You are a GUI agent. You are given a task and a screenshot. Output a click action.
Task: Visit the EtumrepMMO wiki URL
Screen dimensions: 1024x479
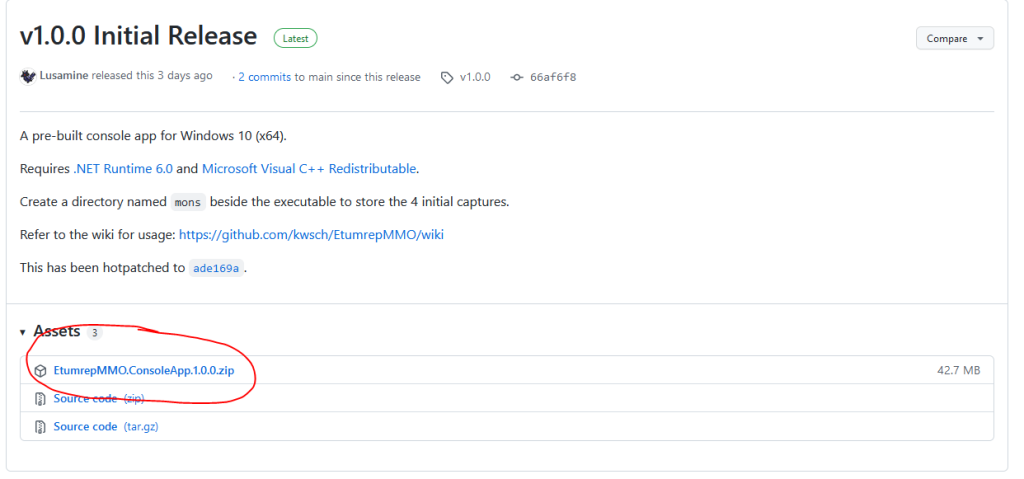point(311,234)
